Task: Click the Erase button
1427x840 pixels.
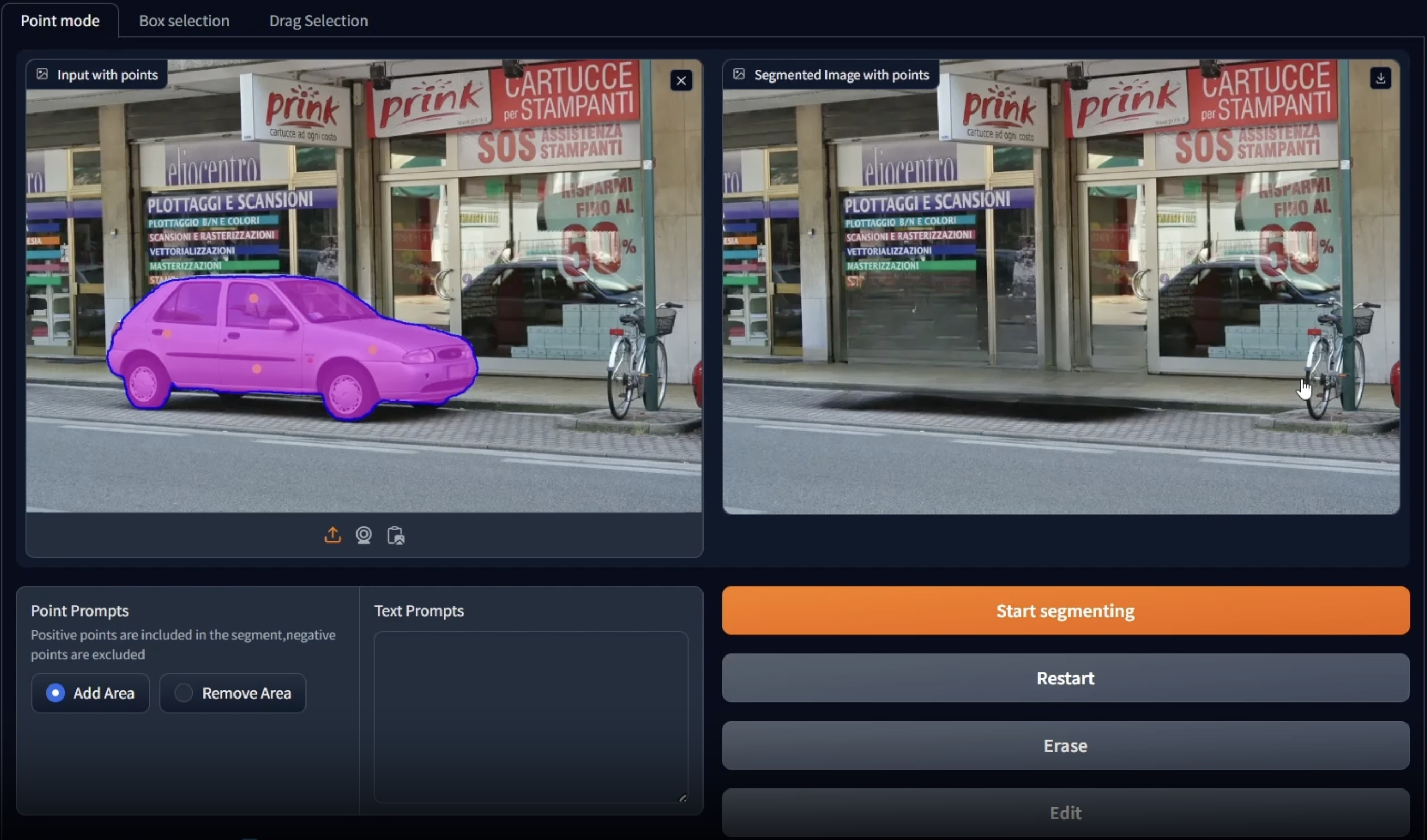Action: click(x=1065, y=745)
